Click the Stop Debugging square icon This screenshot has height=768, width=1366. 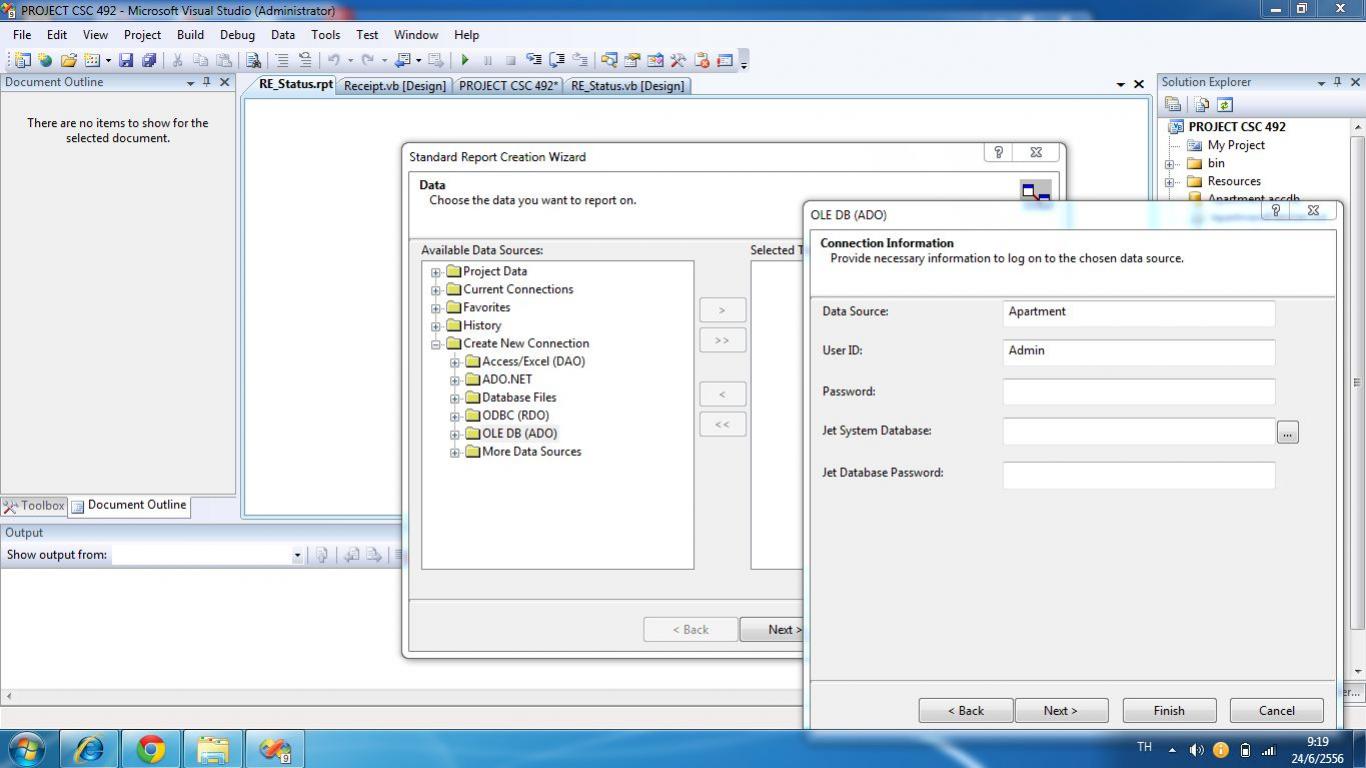(x=511, y=60)
